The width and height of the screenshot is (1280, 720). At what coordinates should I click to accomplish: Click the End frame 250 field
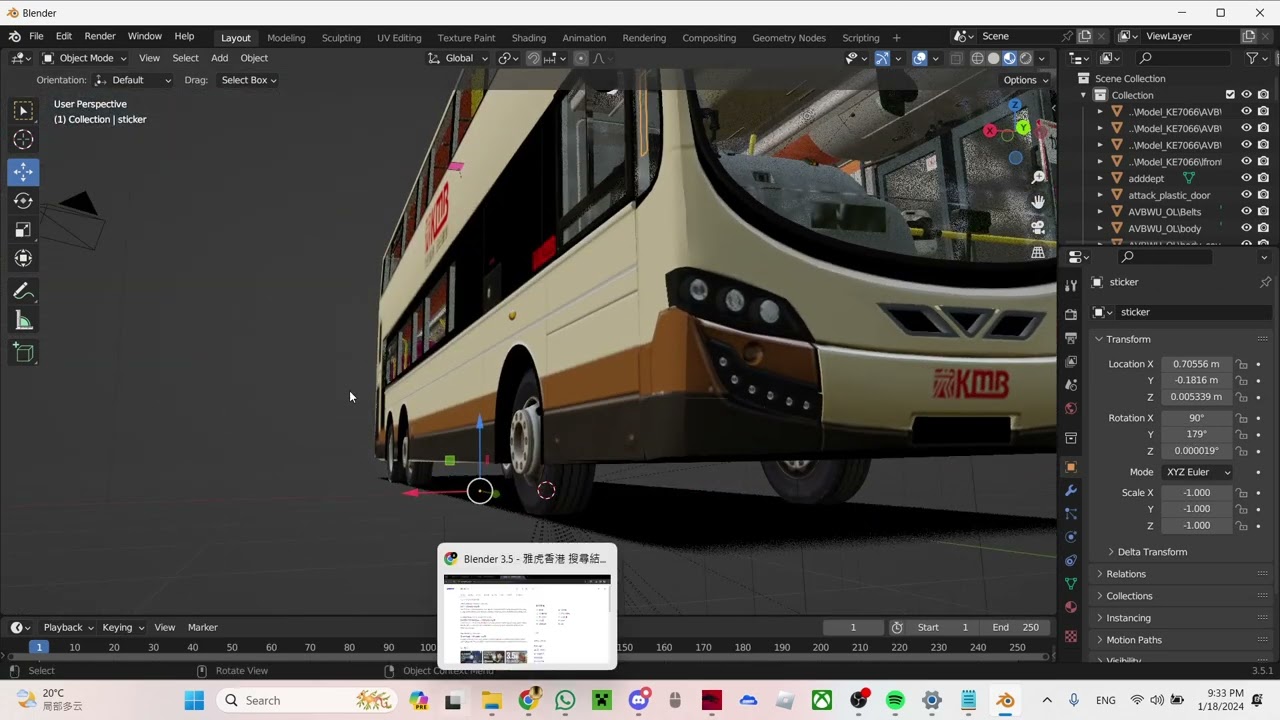tap(1015, 627)
